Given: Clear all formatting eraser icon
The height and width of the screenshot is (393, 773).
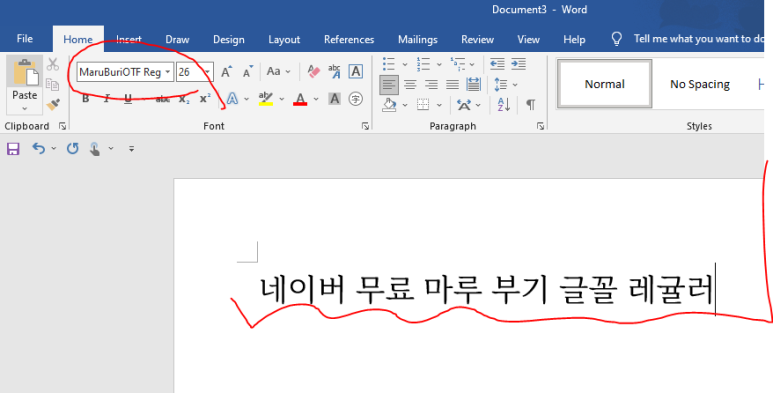Looking at the screenshot, I should pos(314,71).
